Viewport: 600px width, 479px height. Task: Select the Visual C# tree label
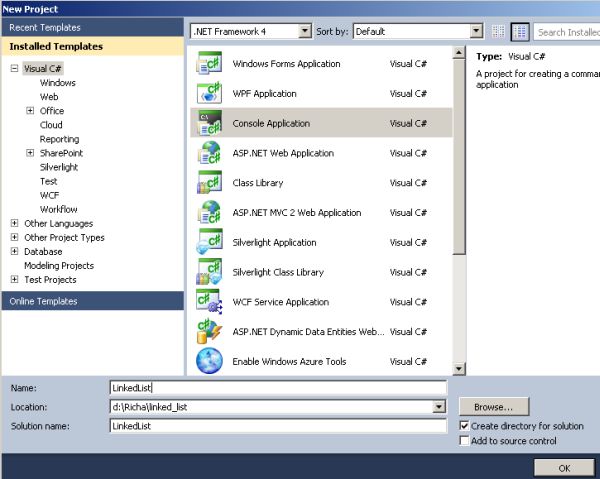click(x=42, y=68)
